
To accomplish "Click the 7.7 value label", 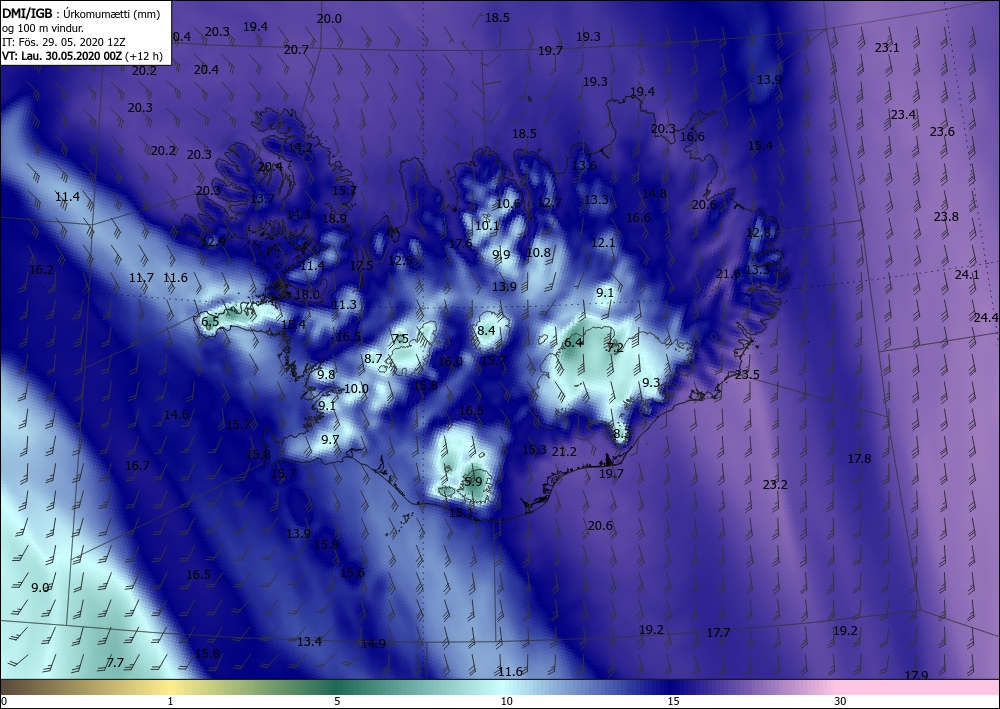I will tap(115, 663).
